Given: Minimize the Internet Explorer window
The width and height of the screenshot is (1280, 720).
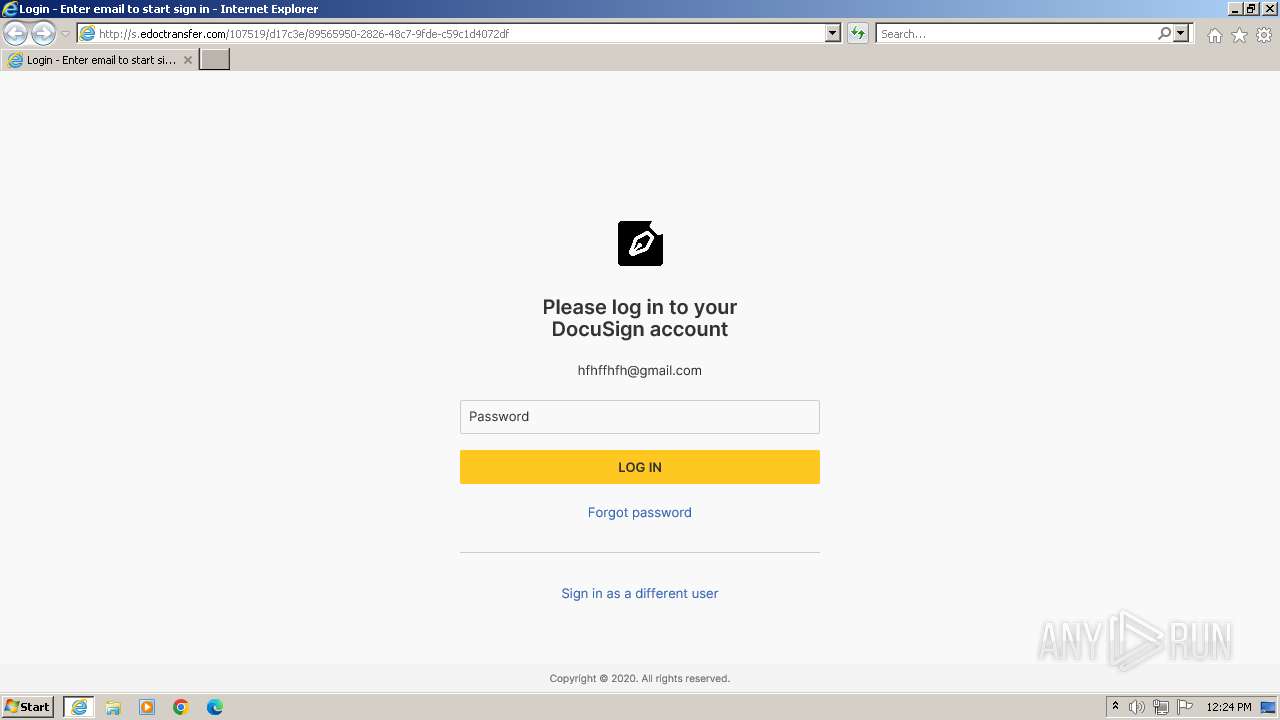Looking at the screenshot, I should point(1235,9).
